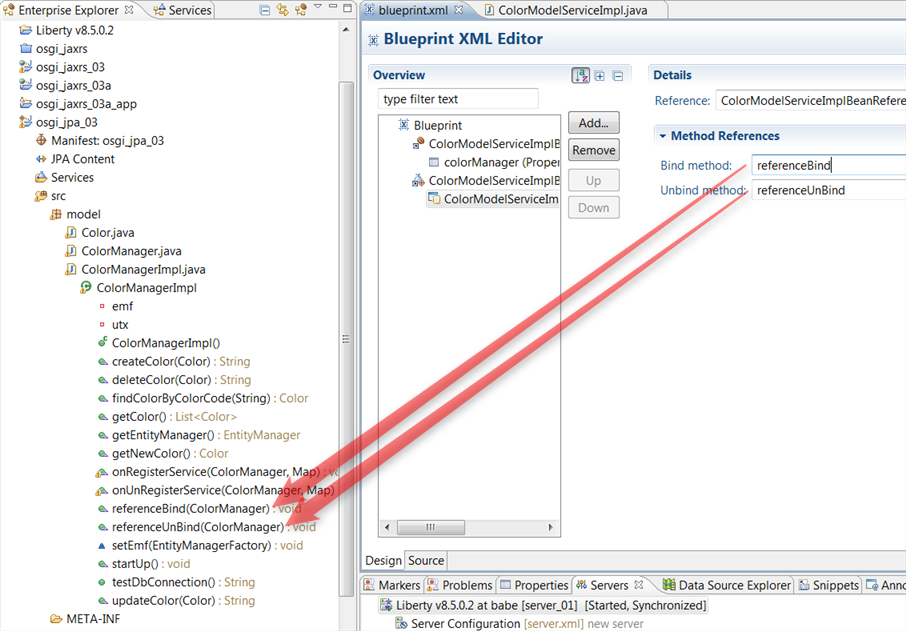Collapse the Method References section
The width and height of the screenshot is (906, 631).
pyautogui.click(x=662, y=136)
